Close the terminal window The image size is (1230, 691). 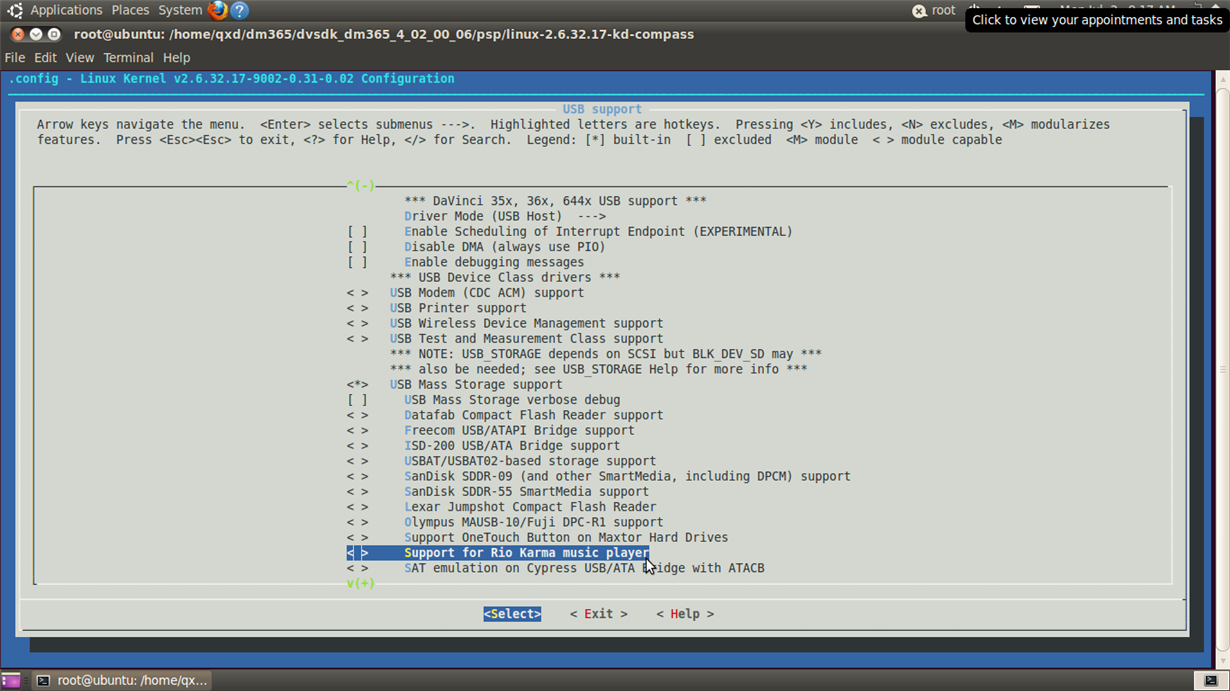tap(18, 34)
